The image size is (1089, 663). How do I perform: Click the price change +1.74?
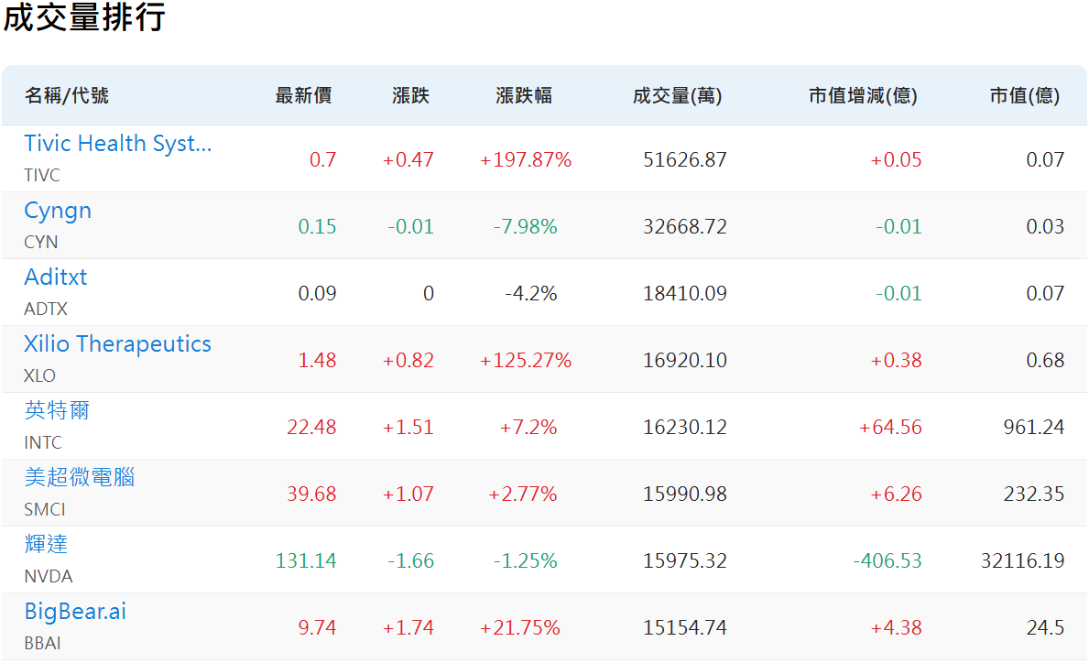coord(408,628)
